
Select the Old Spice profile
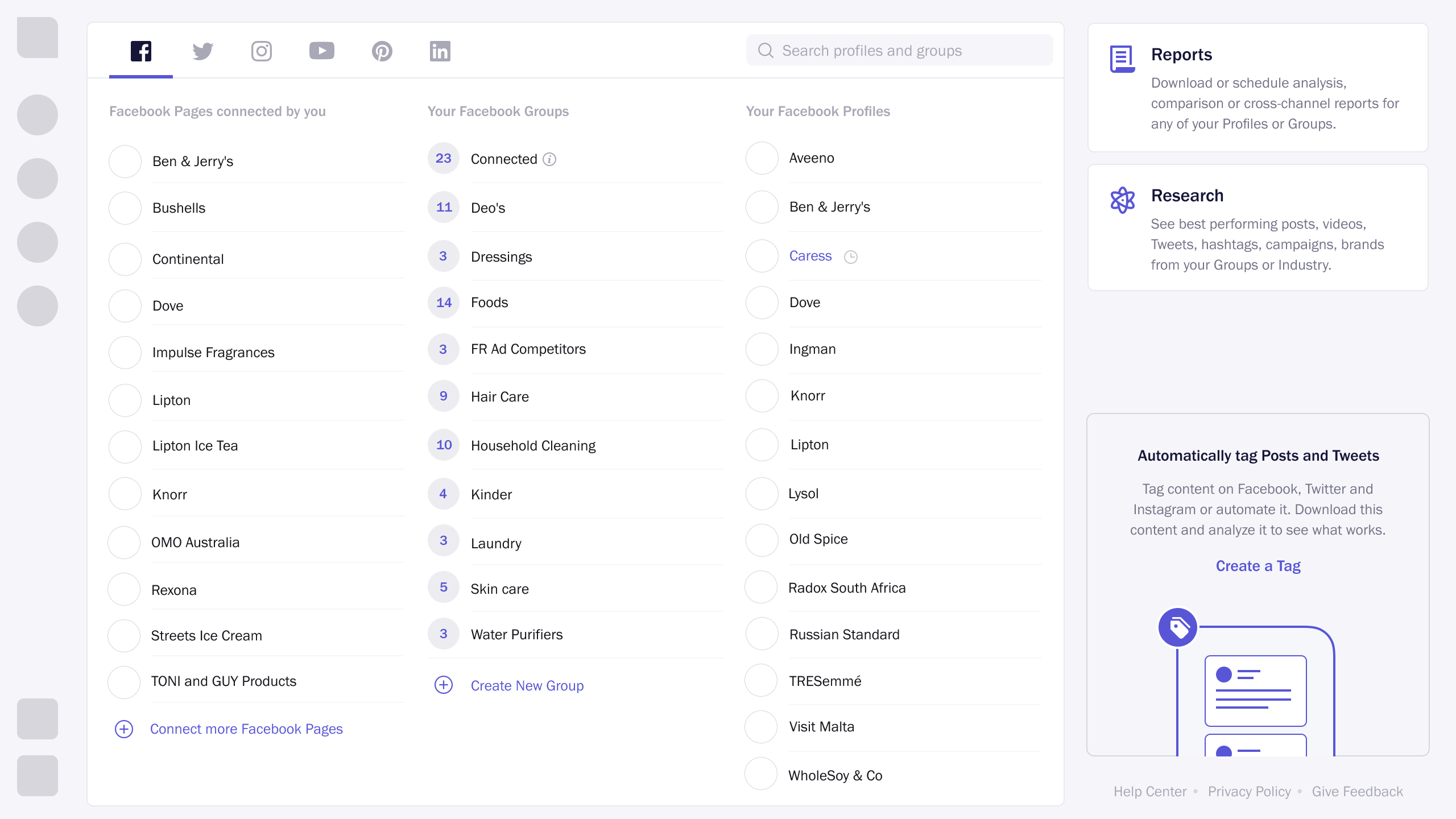(x=818, y=539)
